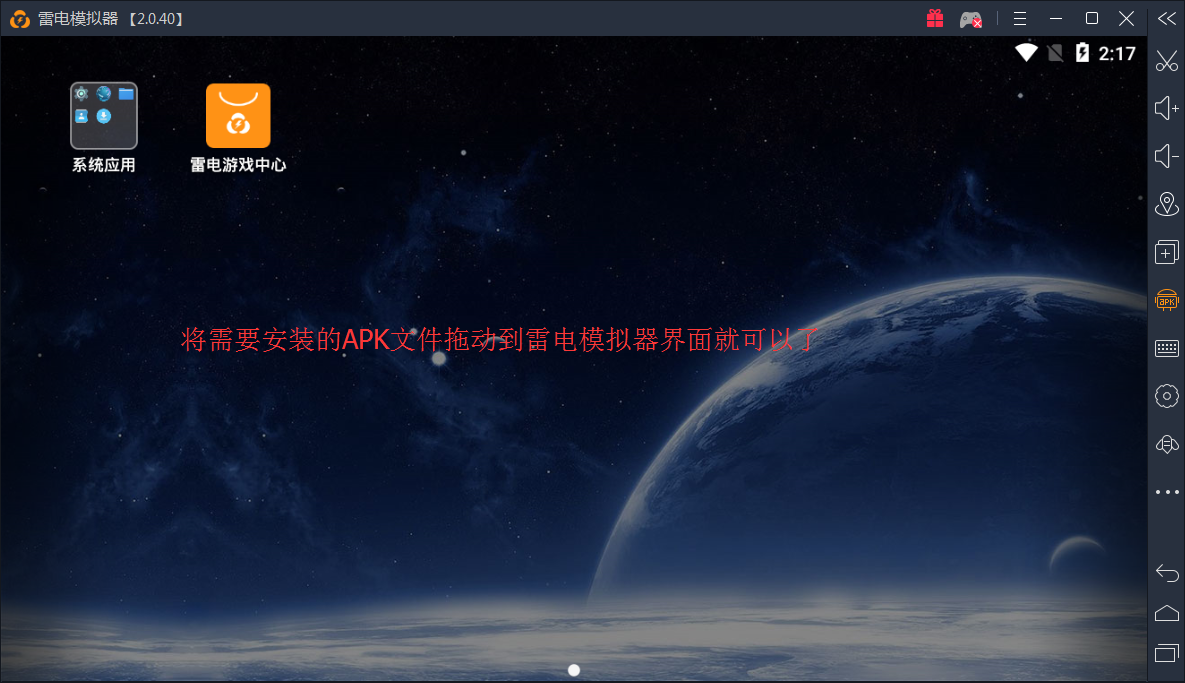This screenshot has width=1185, height=683.
Task: Close the emulator window
Action: 1127,19
